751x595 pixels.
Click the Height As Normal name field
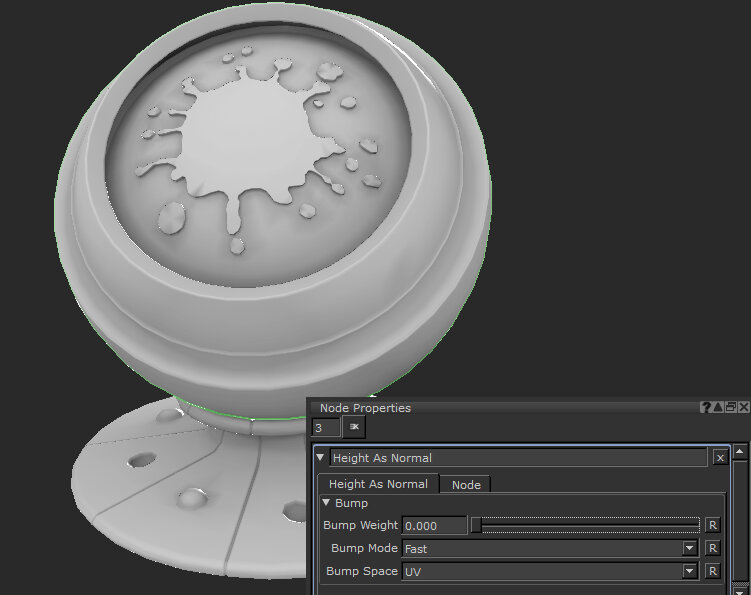518,458
